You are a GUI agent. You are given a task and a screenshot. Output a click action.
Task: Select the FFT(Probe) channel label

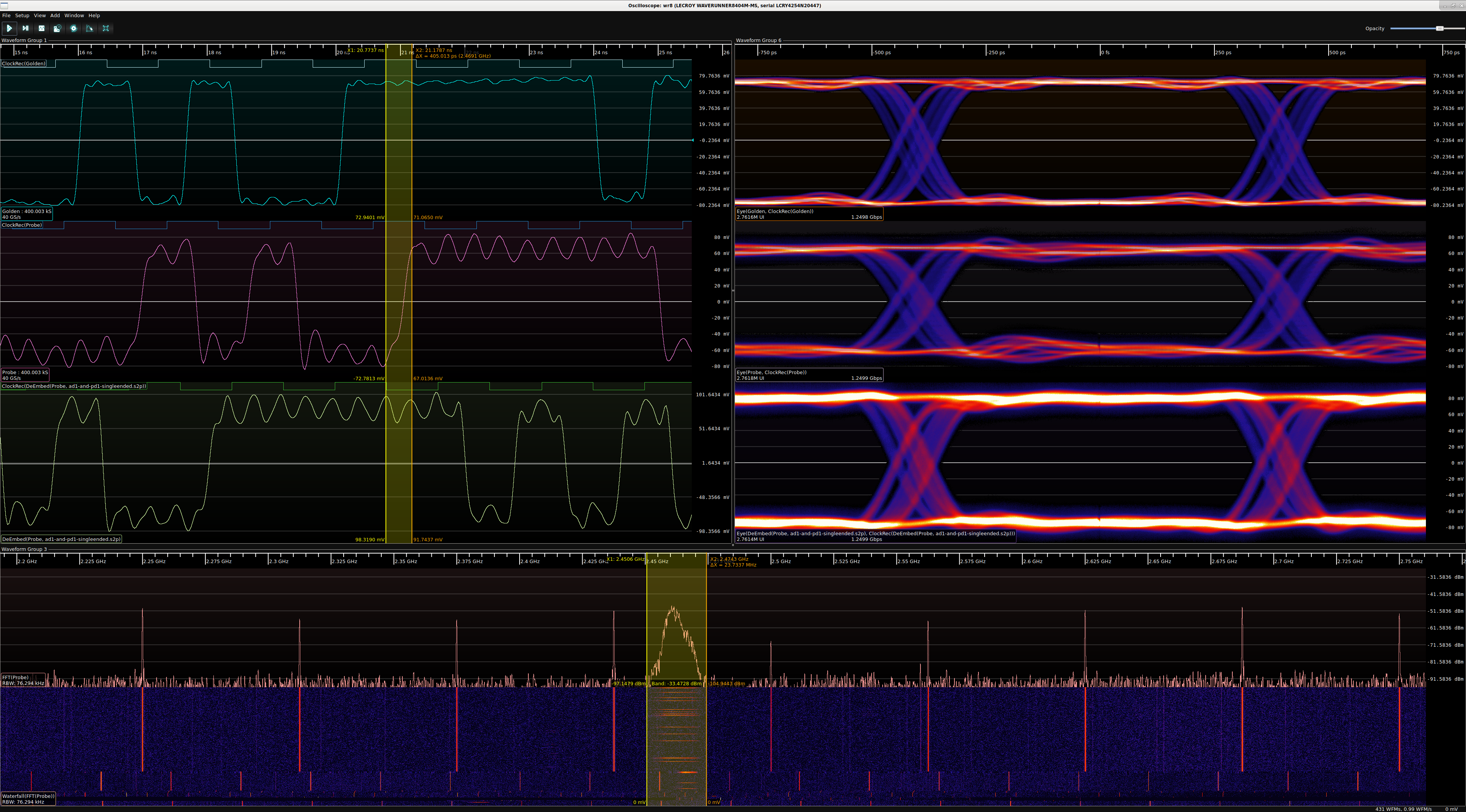tap(23, 680)
